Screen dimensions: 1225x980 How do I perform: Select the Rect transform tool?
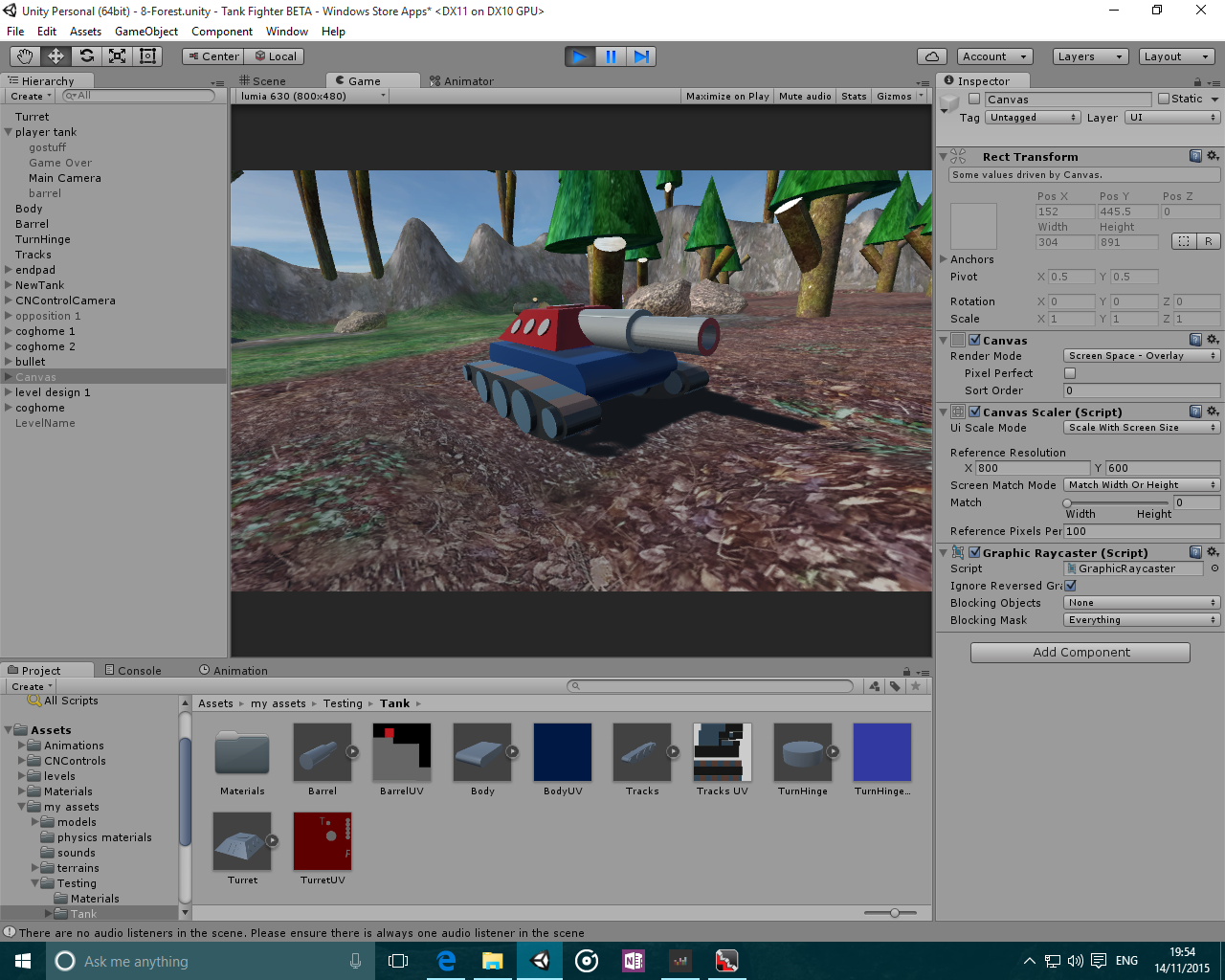pyautogui.click(x=147, y=56)
